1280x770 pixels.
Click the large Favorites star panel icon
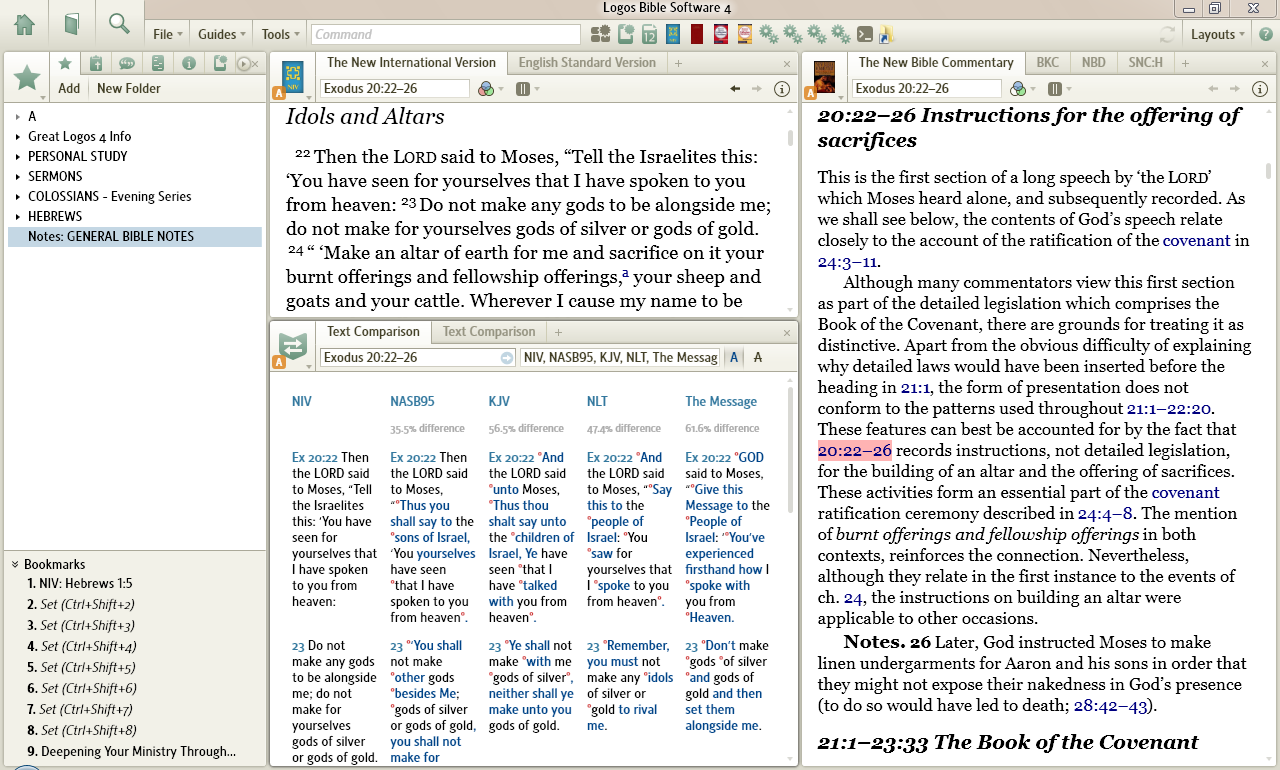(27, 78)
